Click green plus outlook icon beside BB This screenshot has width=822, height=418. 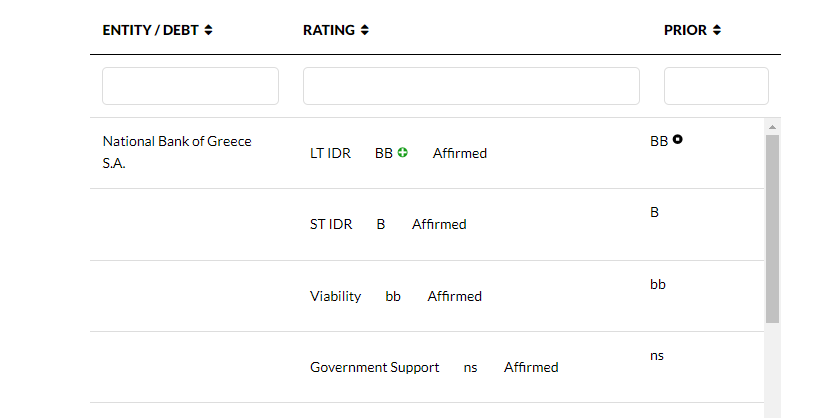tap(403, 153)
